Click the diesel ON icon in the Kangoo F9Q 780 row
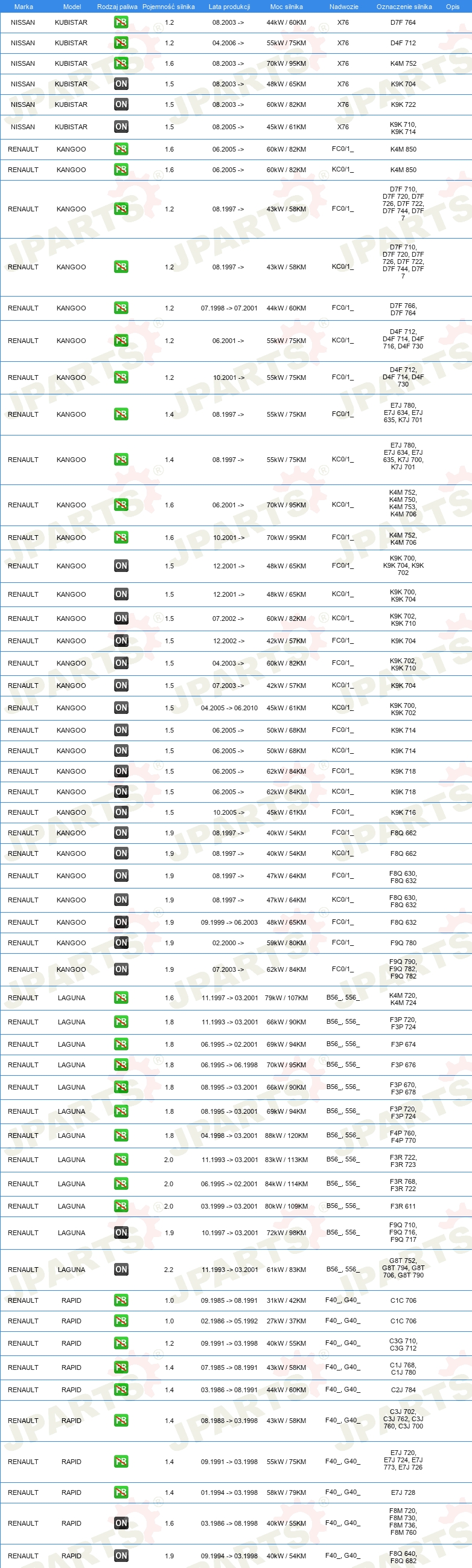Image resolution: width=472 pixels, height=1568 pixels. (121, 943)
